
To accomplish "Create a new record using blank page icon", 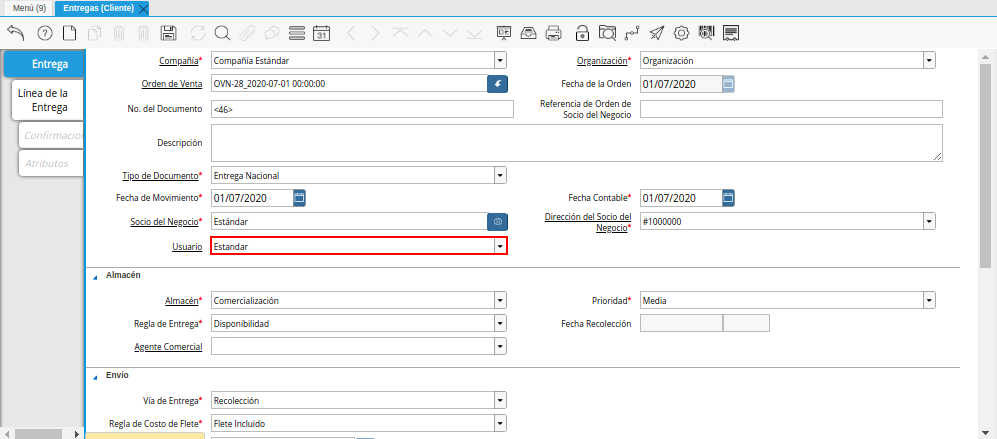I will [x=70, y=33].
